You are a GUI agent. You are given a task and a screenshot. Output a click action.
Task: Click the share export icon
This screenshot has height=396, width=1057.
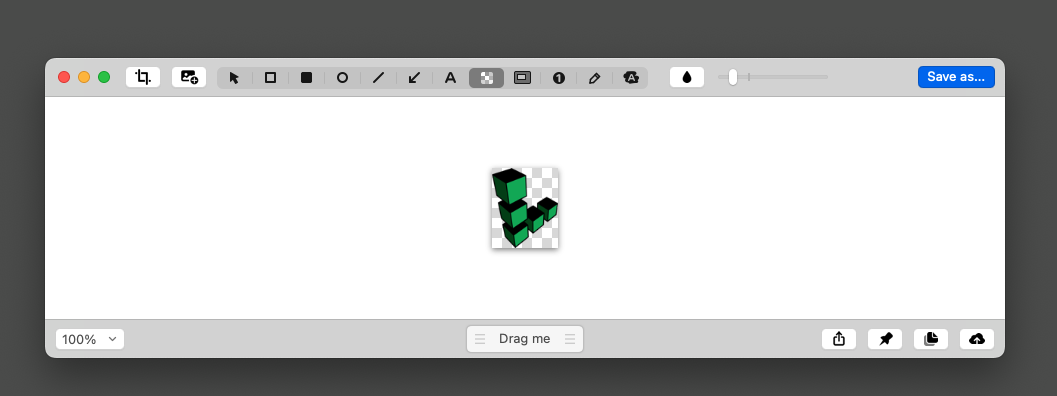tap(839, 339)
